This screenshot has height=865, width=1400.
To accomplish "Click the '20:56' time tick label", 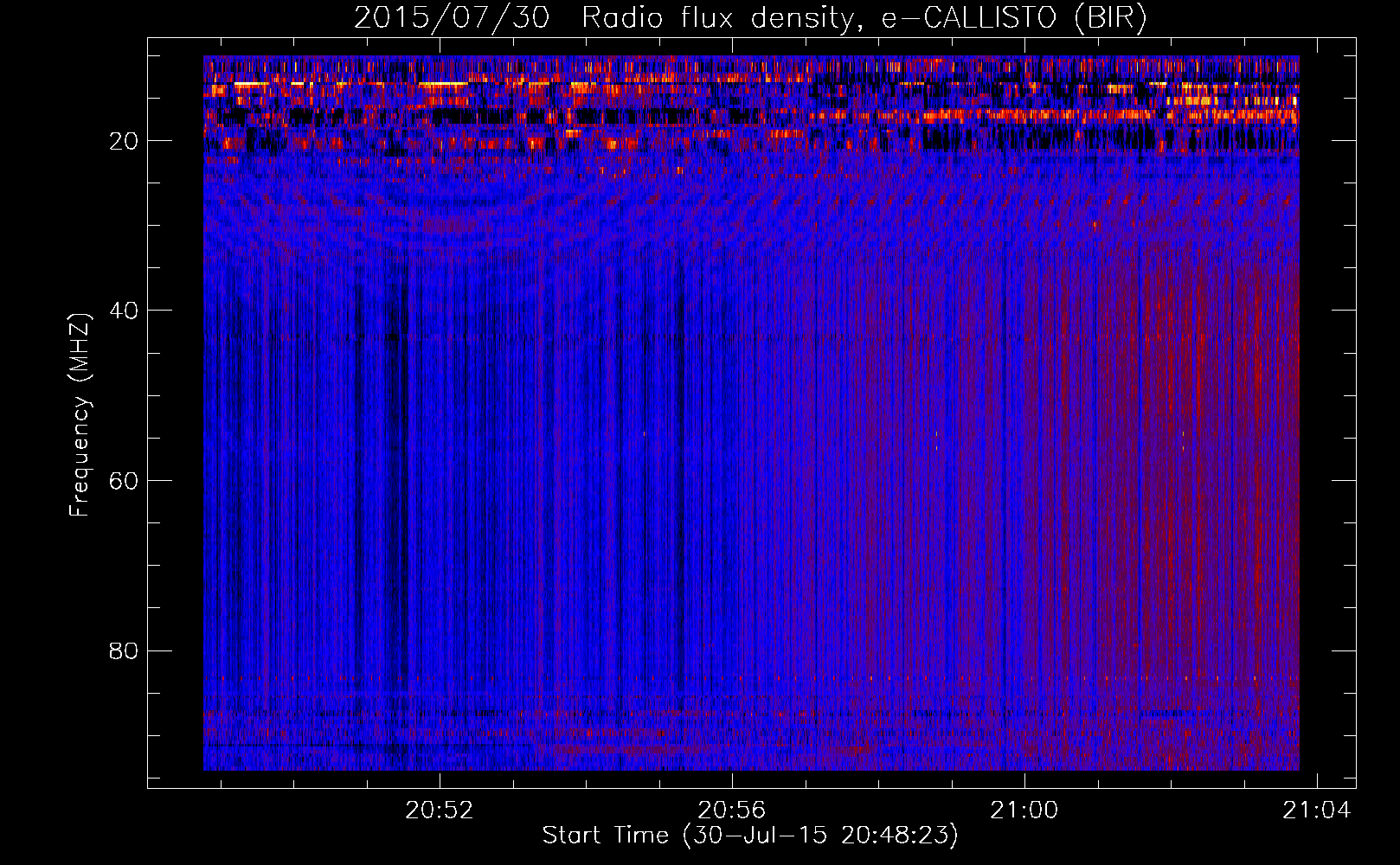I will (732, 811).
